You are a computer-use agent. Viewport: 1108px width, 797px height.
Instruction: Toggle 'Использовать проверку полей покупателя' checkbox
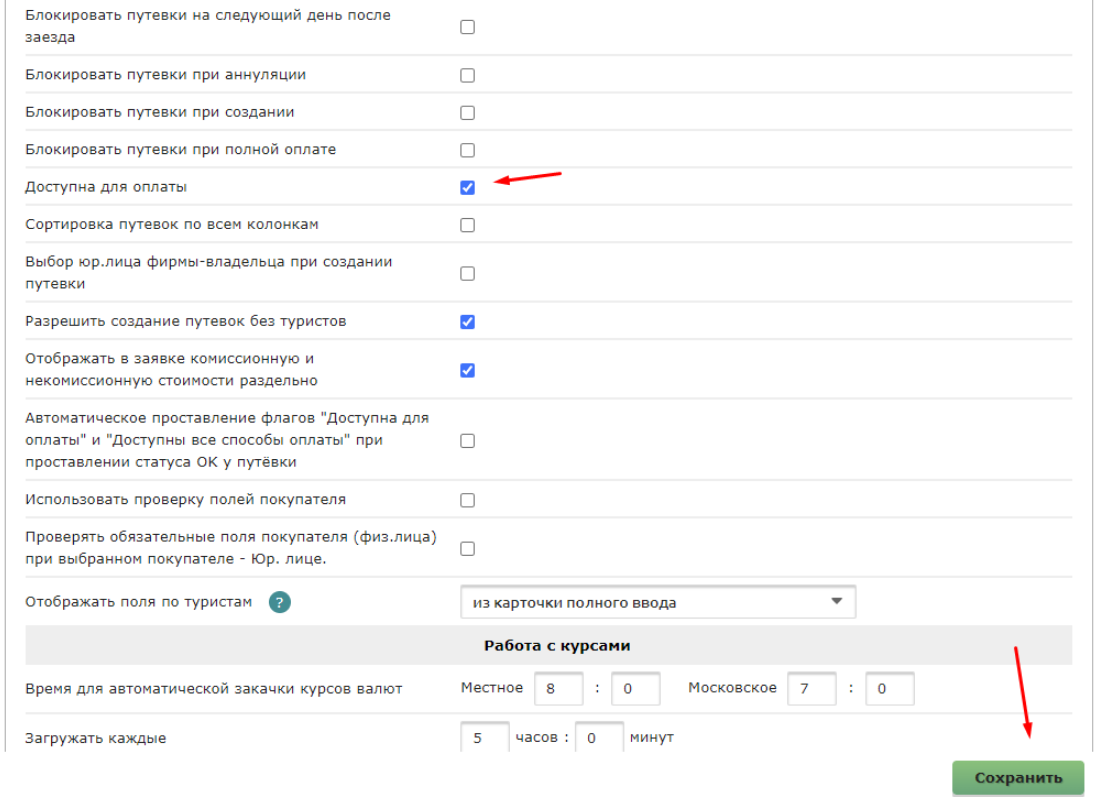pos(467,500)
